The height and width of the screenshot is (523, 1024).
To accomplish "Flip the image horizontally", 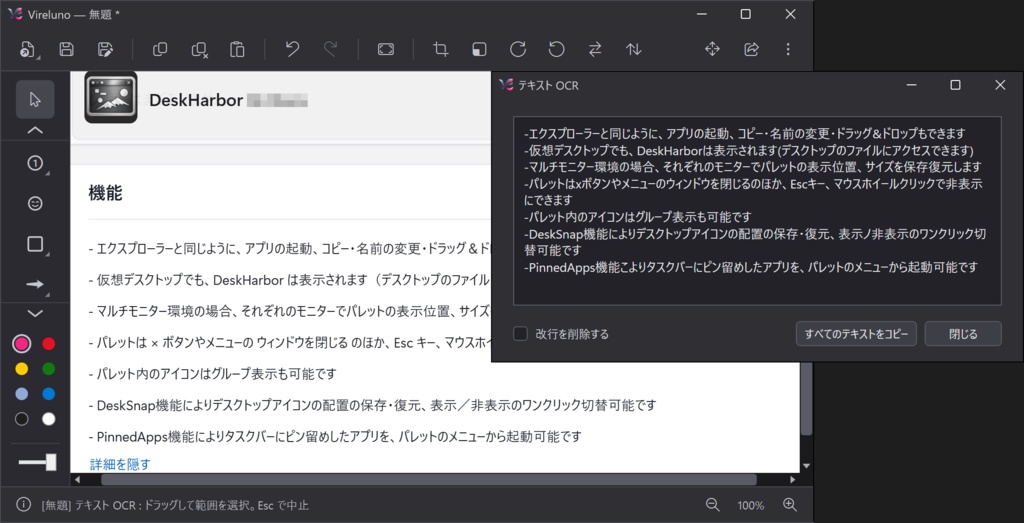I will tap(595, 50).
